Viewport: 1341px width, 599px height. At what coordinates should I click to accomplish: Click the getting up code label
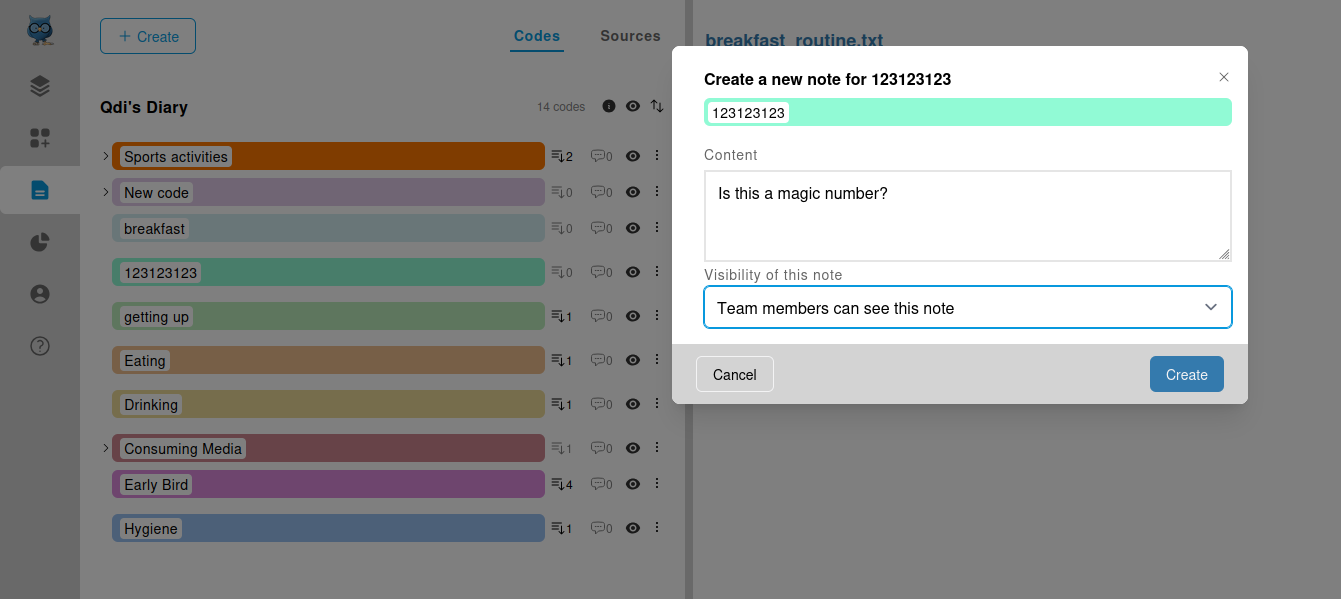pyautogui.click(x=156, y=317)
